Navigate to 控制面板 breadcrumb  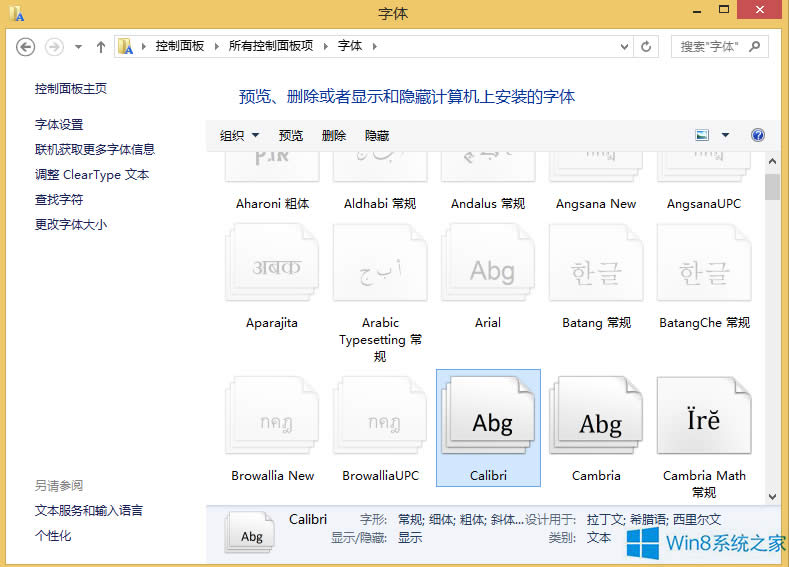[180, 46]
